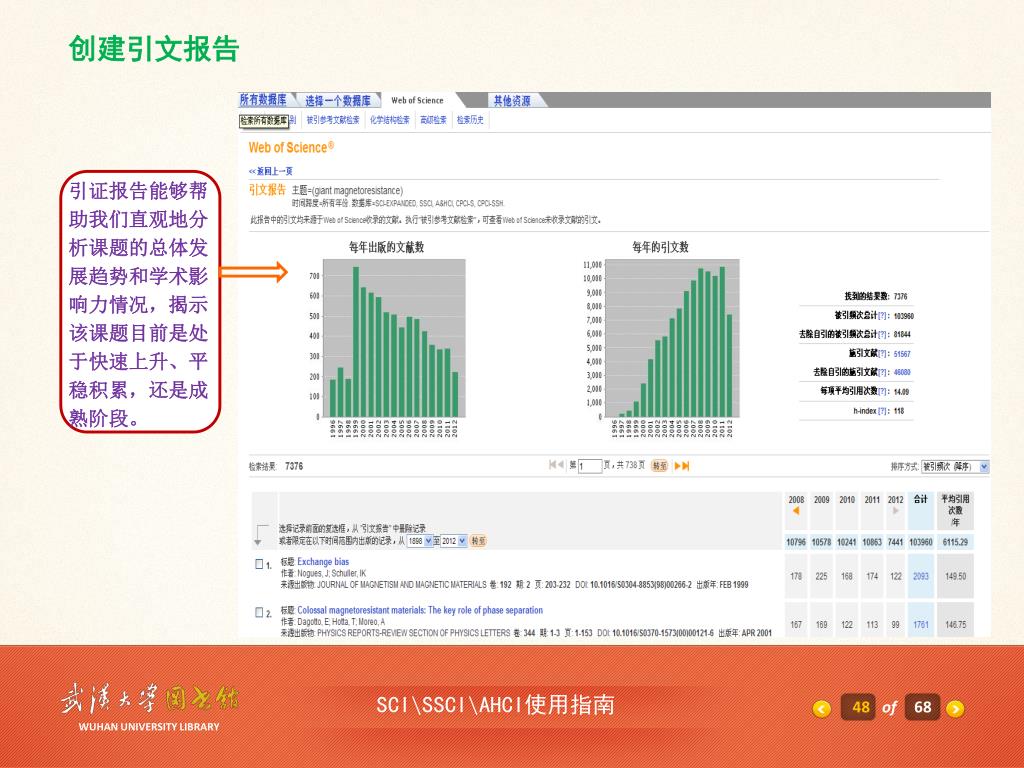Click the 2010 column header
The width and height of the screenshot is (1024, 768).
tap(847, 500)
